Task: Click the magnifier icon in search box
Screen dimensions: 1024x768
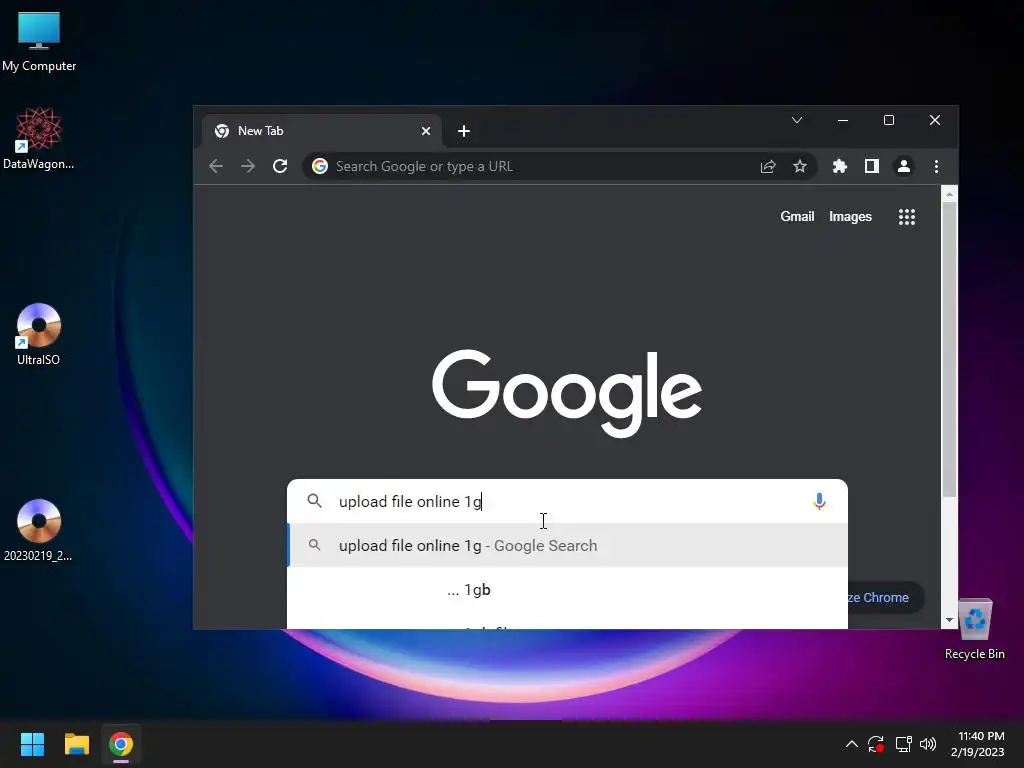Action: pos(315,501)
